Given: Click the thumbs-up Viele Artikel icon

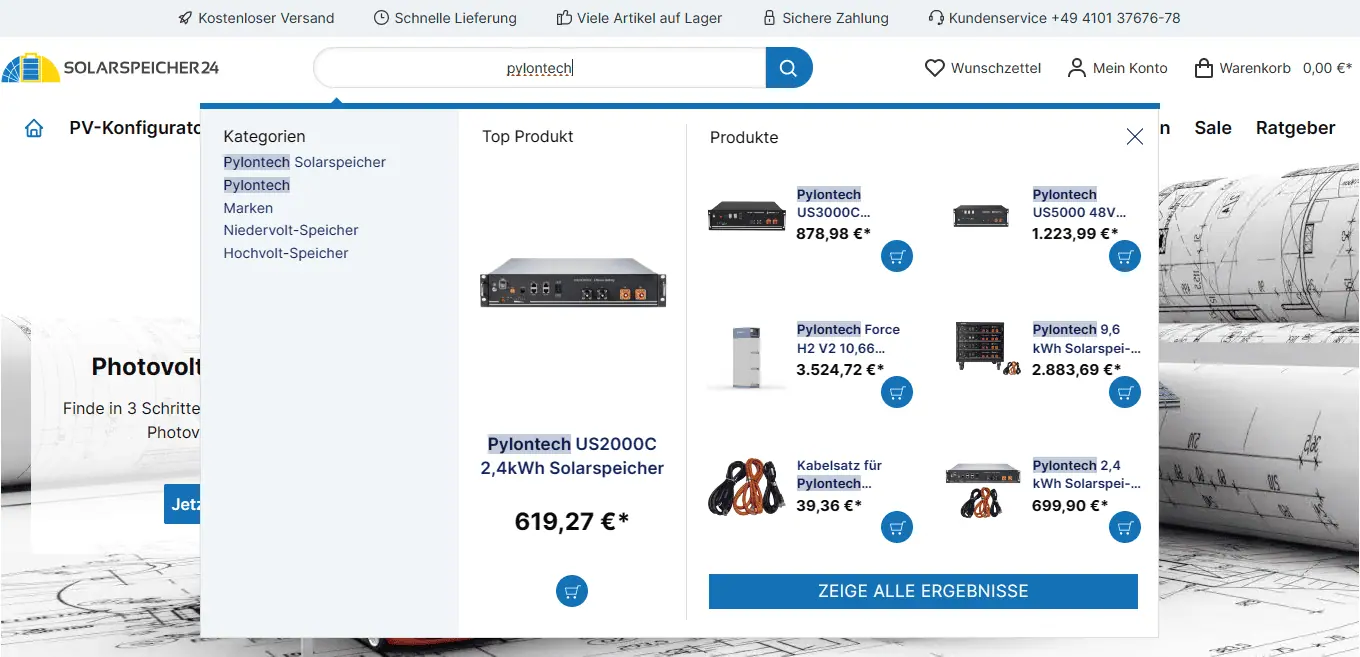Looking at the screenshot, I should (x=564, y=18).
